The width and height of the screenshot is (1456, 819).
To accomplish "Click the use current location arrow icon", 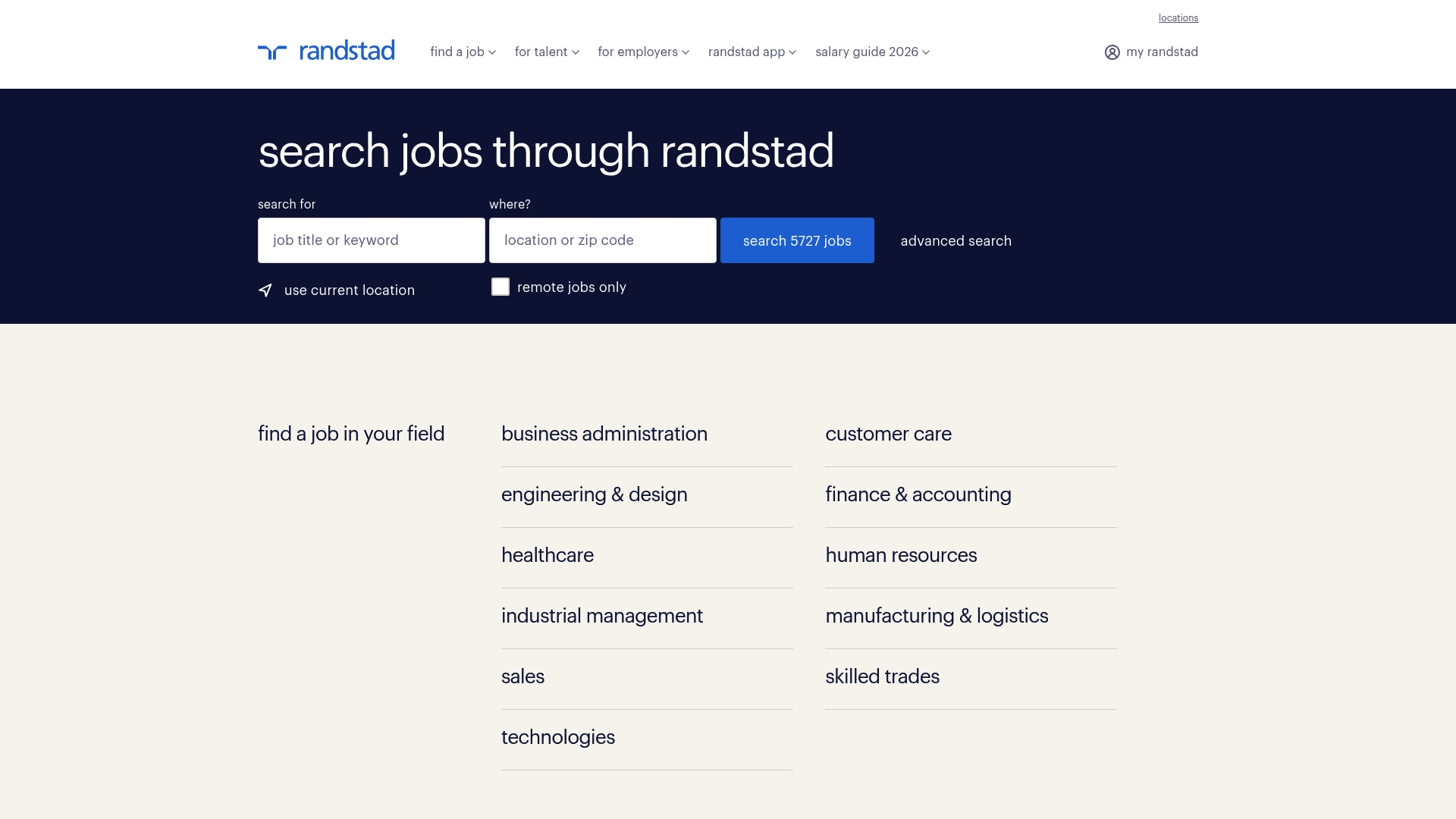I will [x=265, y=290].
